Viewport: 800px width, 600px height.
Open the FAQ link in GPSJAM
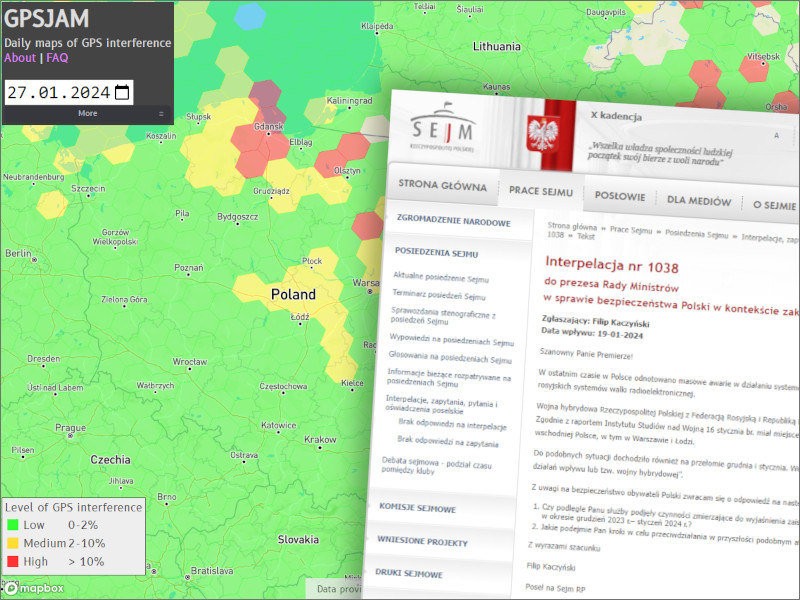point(57,58)
